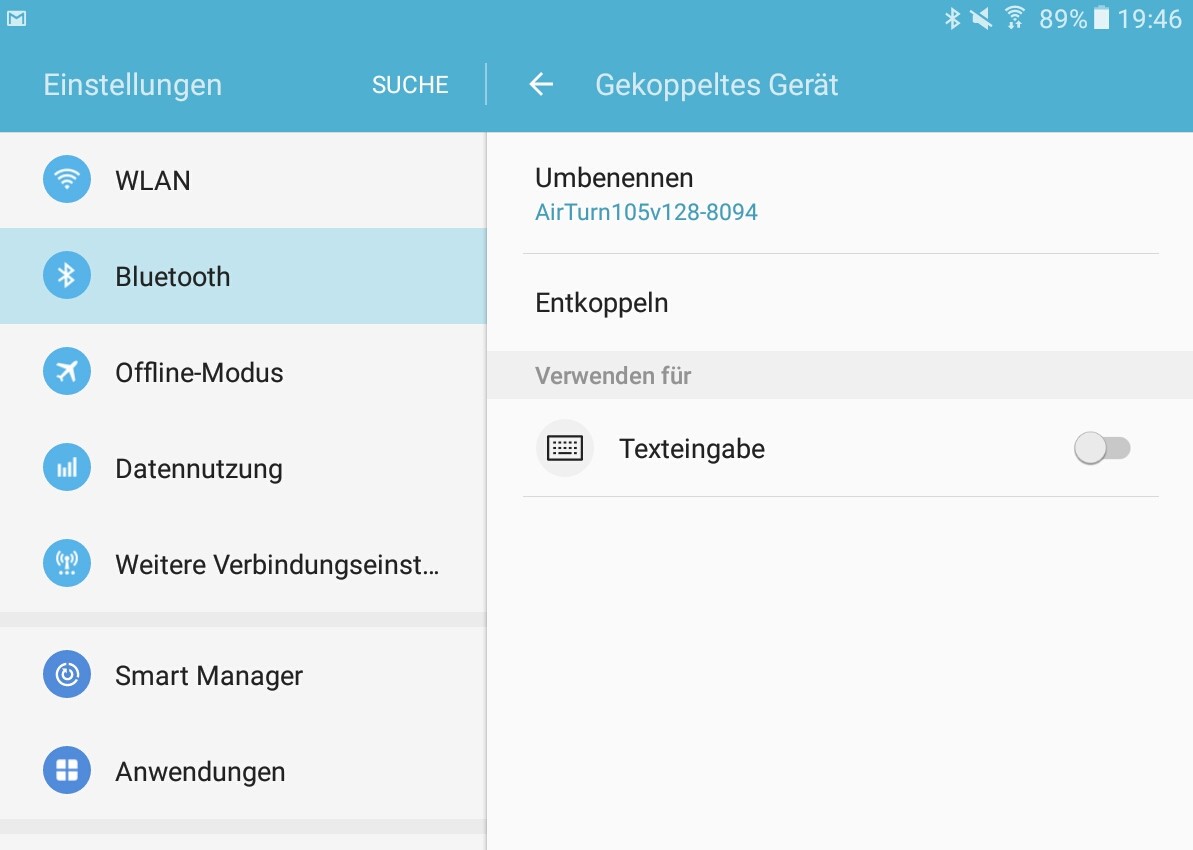
Task: Open Datennutzung settings
Action: [x=243, y=468]
